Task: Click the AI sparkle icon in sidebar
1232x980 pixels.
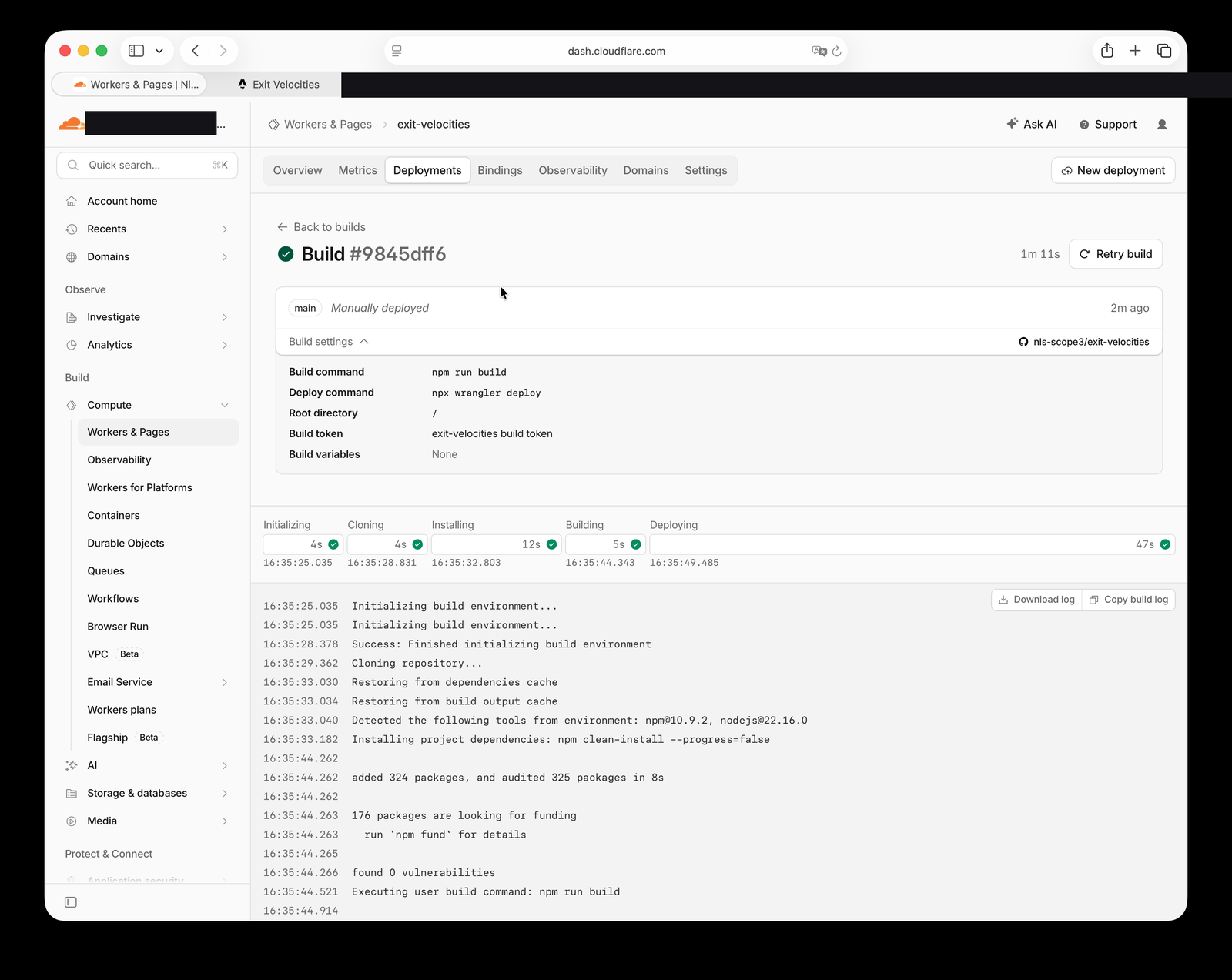Action: tap(72, 765)
